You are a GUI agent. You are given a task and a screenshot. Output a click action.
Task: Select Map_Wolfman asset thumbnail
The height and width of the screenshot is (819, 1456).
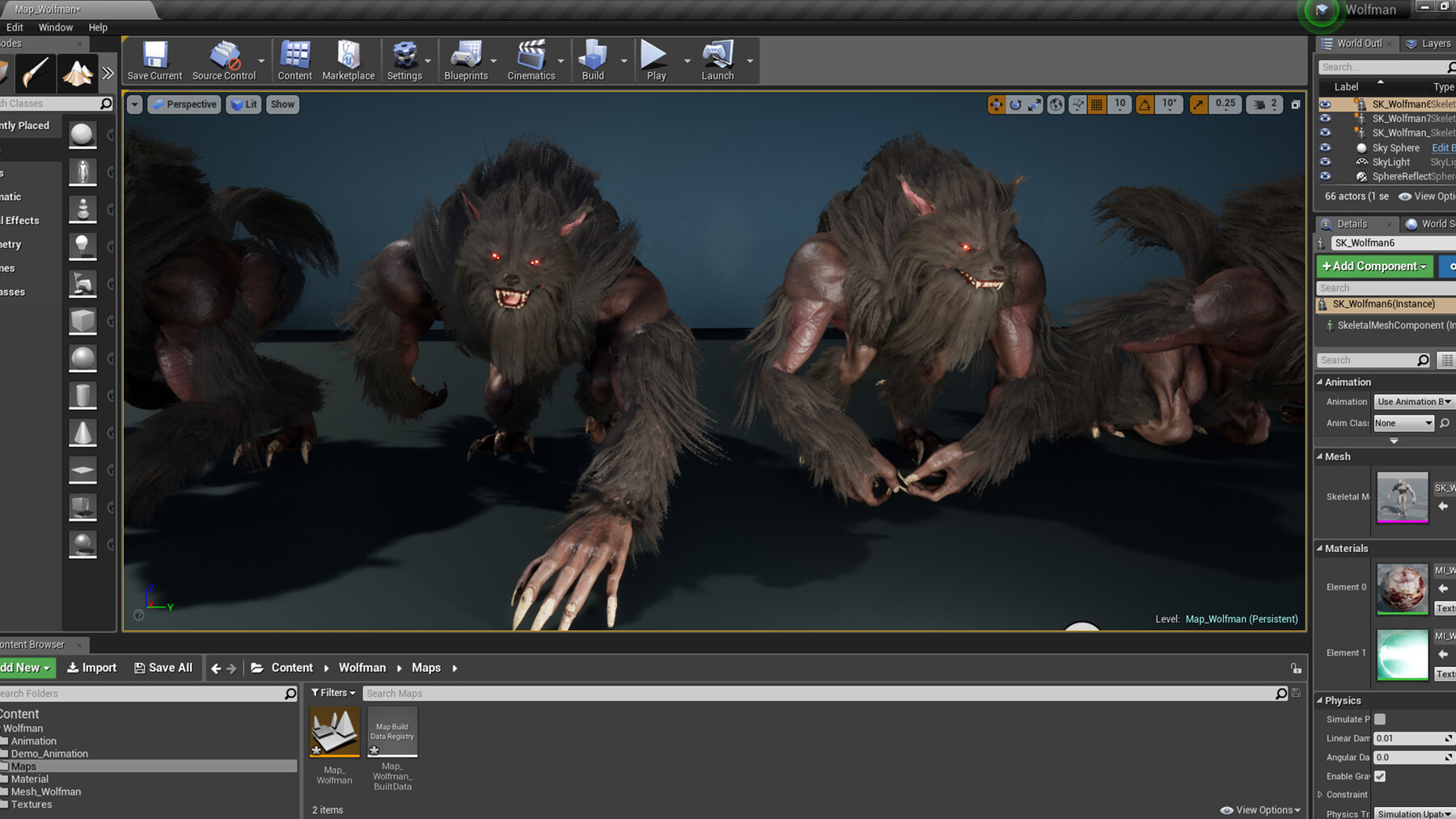[x=334, y=732]
